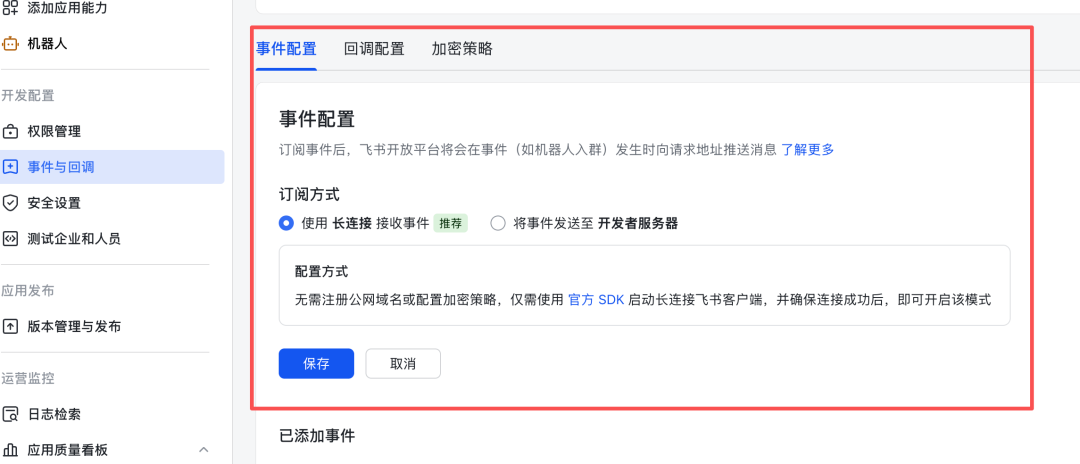Collapse the 应用质量看板 chevron arrow
Image resolution: width=1080 pixels, height=464 pixels.
point(204,450)
